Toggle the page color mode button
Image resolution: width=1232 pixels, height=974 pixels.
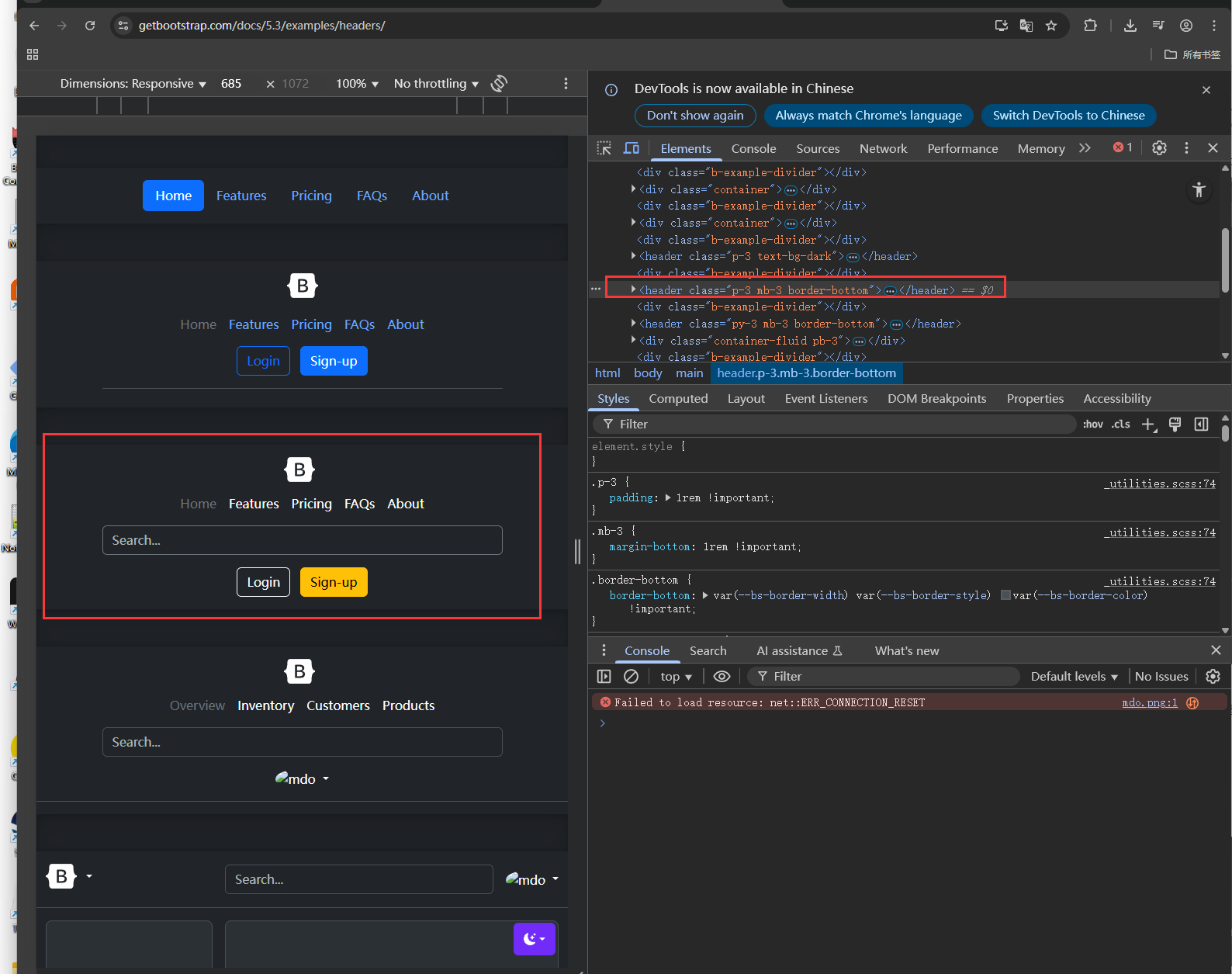coord(535,939)
